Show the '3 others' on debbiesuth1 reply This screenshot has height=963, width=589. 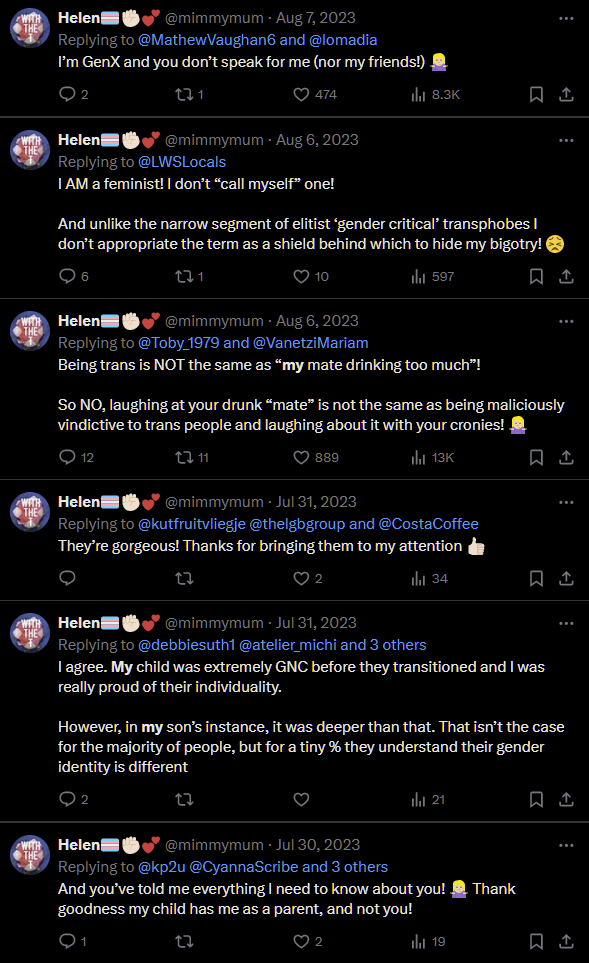coord(398,645)
